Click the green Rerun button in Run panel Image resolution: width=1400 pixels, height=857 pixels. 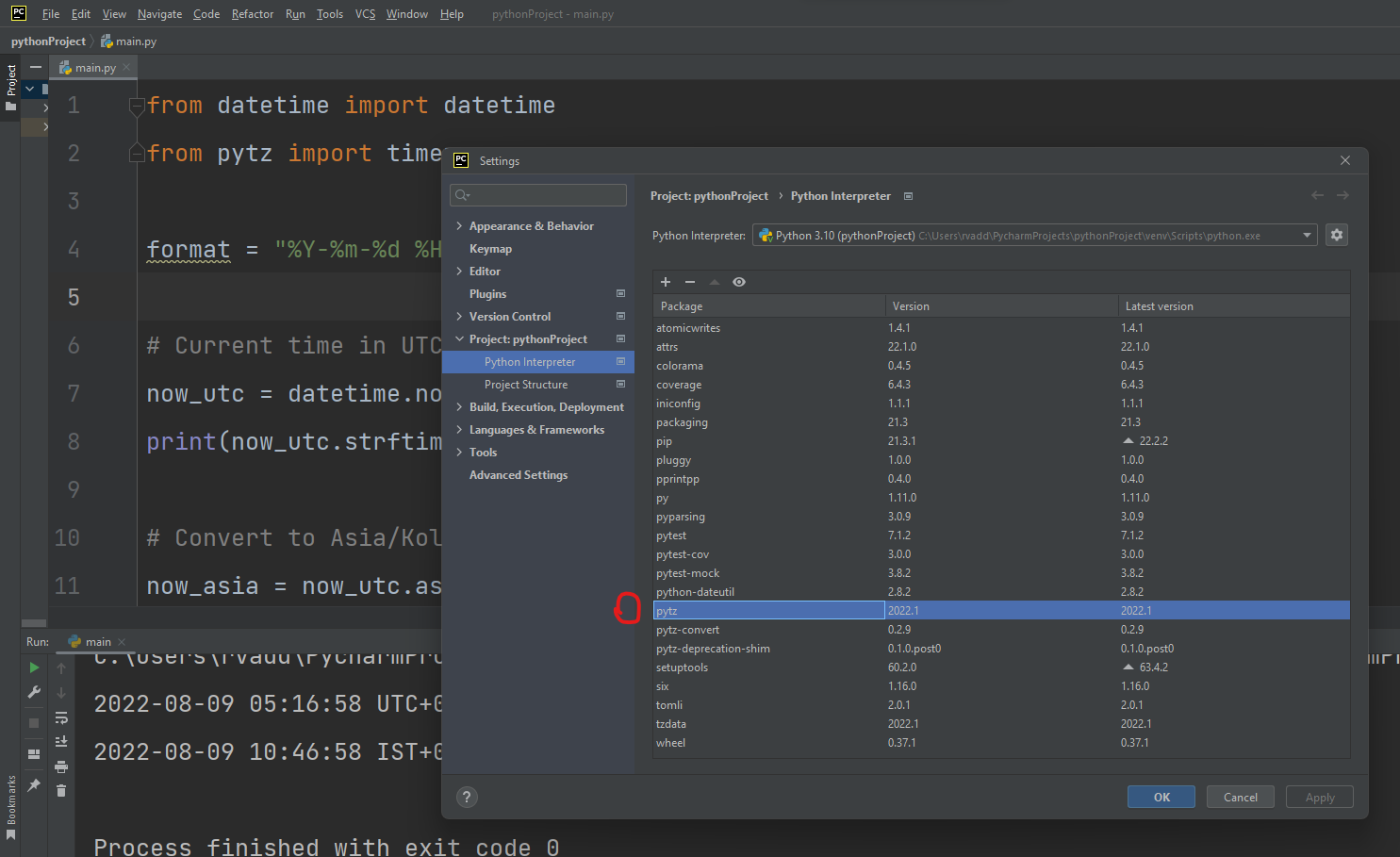(35, 667)
